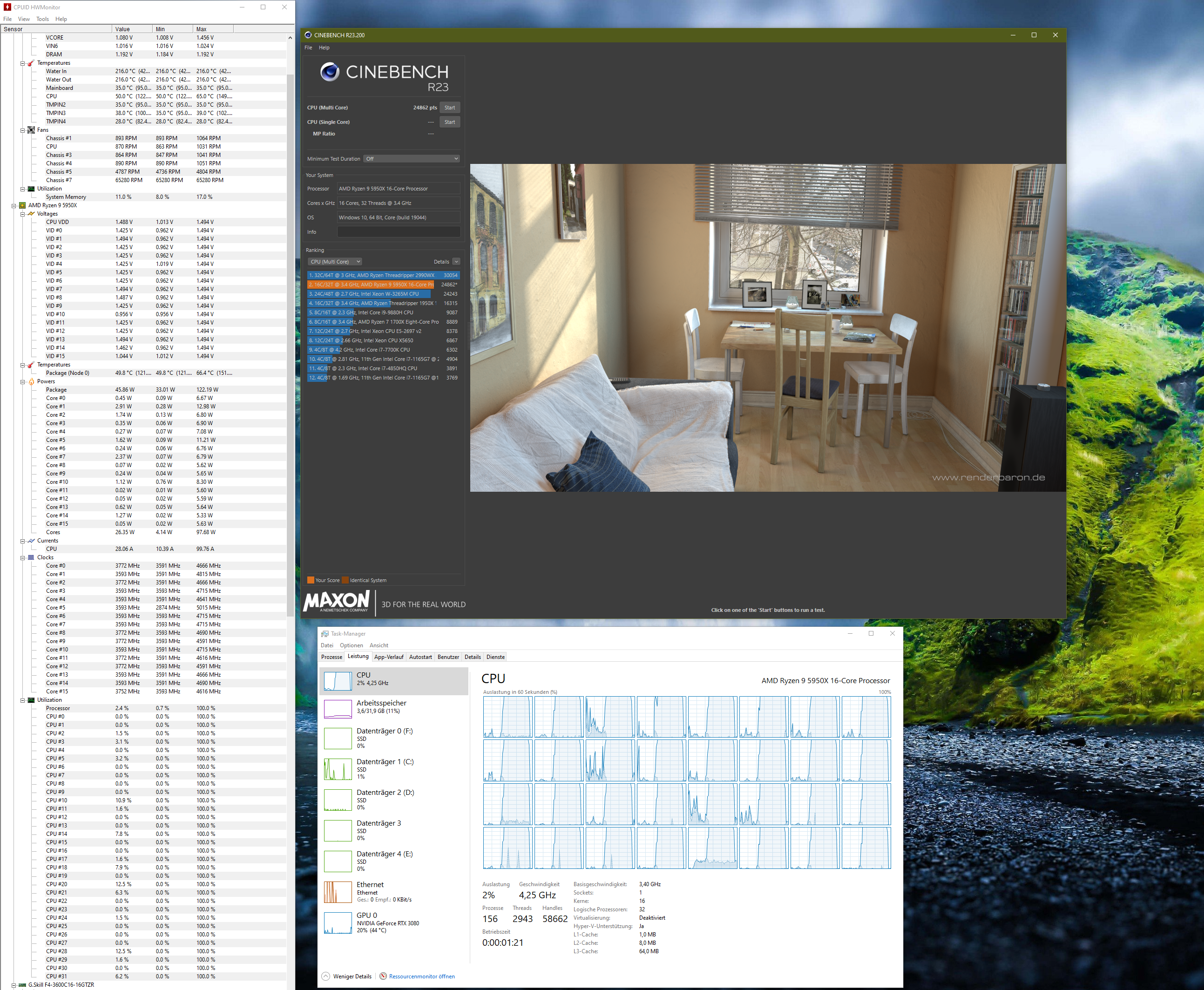Select the Datenträger 1 (C:) disk thumbnail

click(x=338, y=769)
